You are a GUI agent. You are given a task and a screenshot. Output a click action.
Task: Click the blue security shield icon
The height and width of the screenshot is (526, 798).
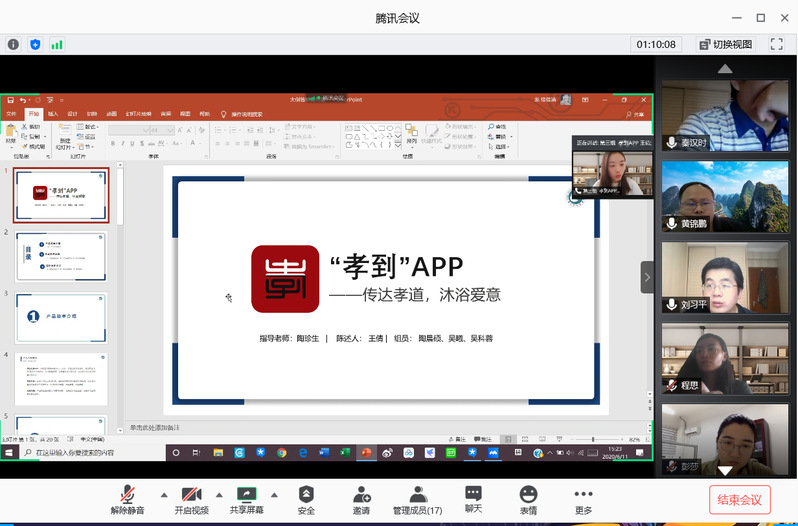click(x=35, y=44)
